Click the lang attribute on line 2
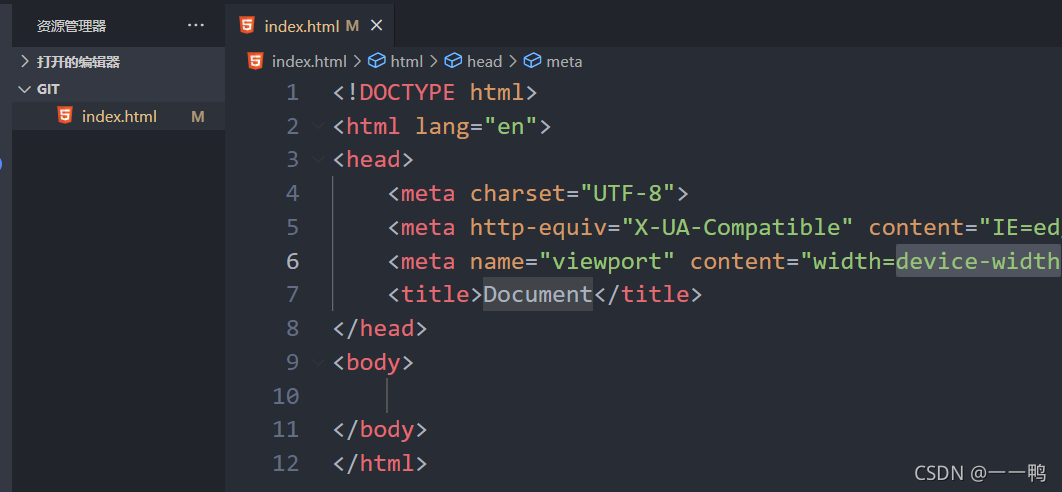 [442, 126]
